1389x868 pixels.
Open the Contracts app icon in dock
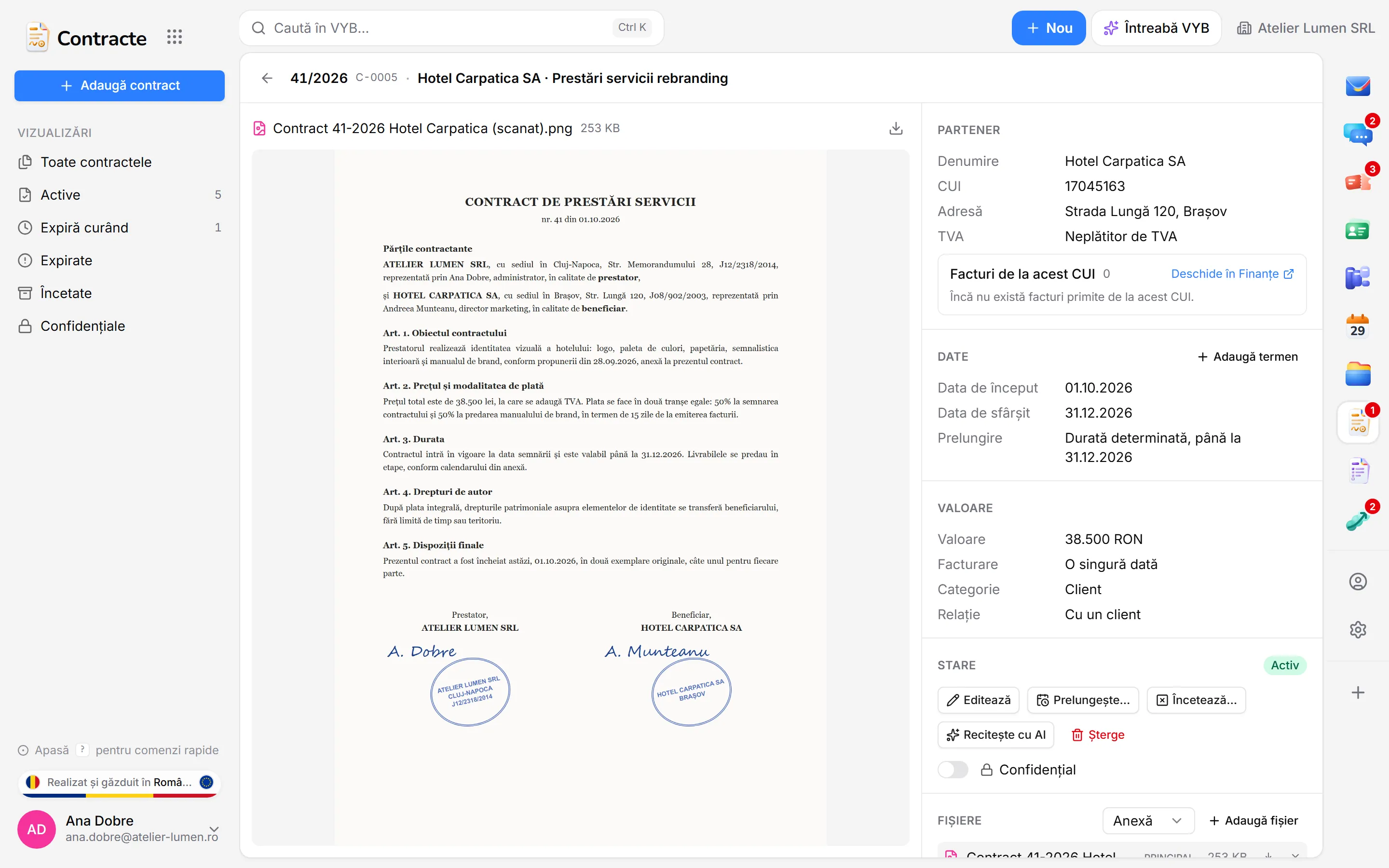[1358, 423]
